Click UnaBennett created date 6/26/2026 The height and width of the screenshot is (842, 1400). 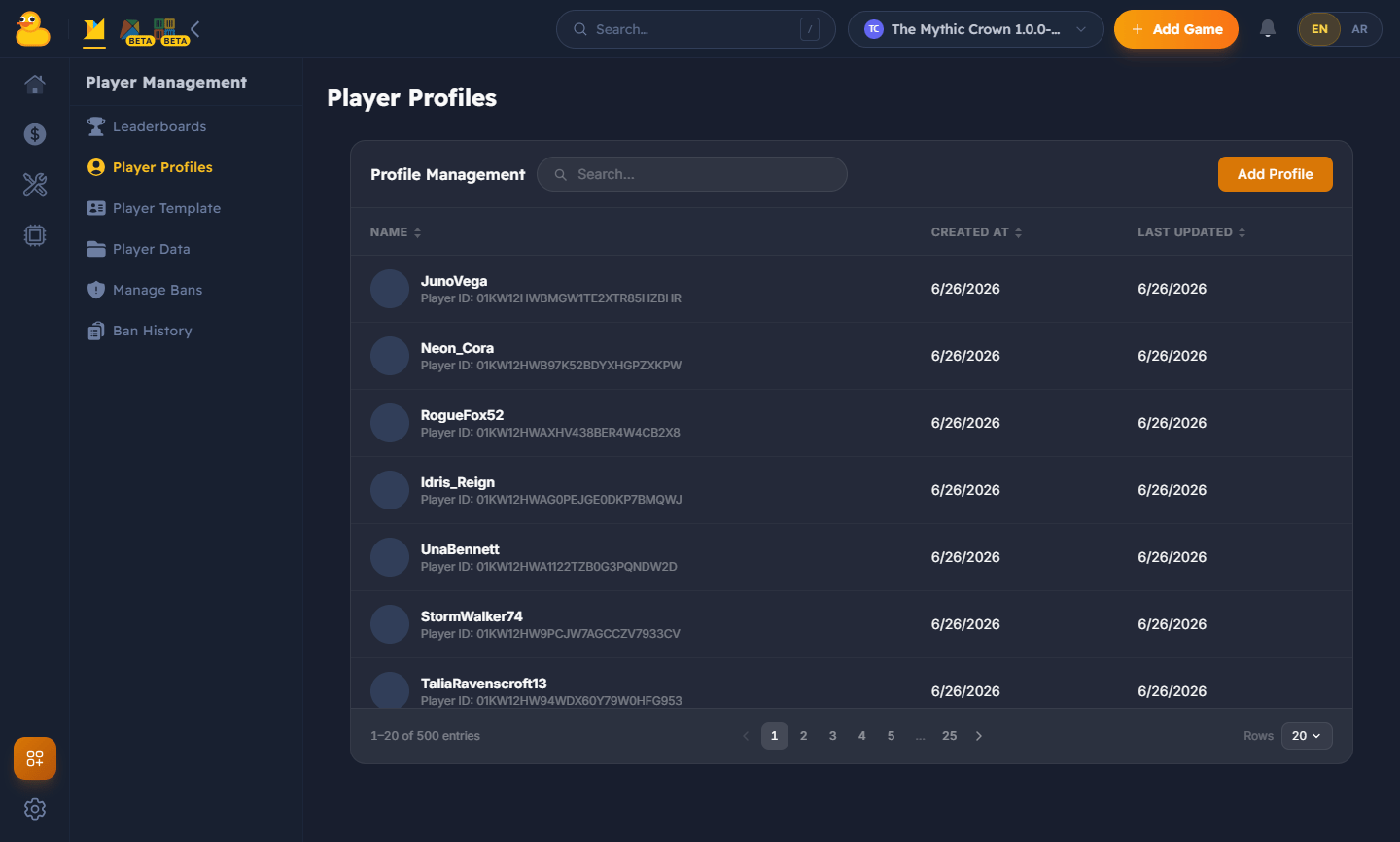point(965,557)
